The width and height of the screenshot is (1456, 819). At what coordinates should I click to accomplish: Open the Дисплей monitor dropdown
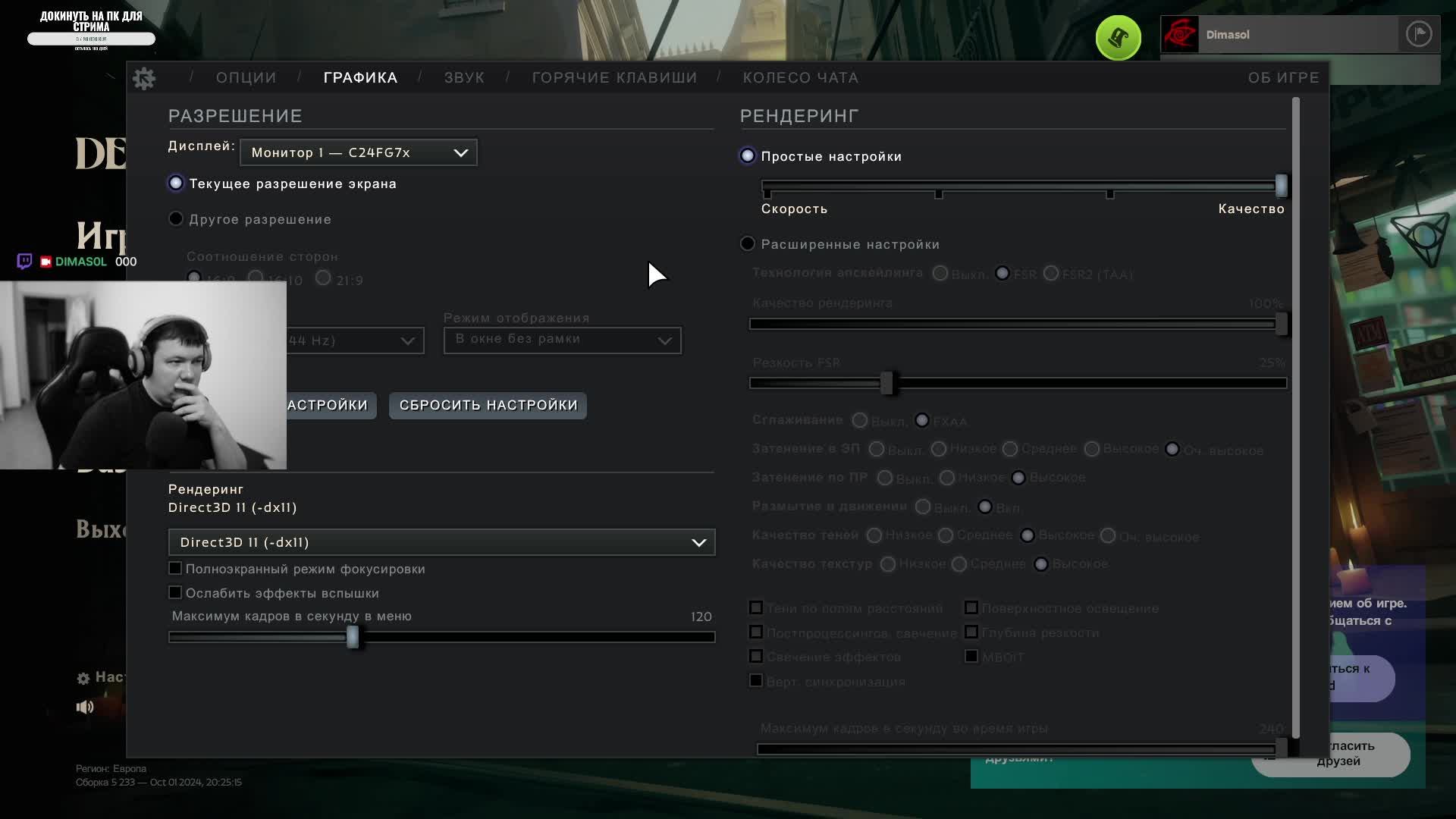click(x=359, y=152)
